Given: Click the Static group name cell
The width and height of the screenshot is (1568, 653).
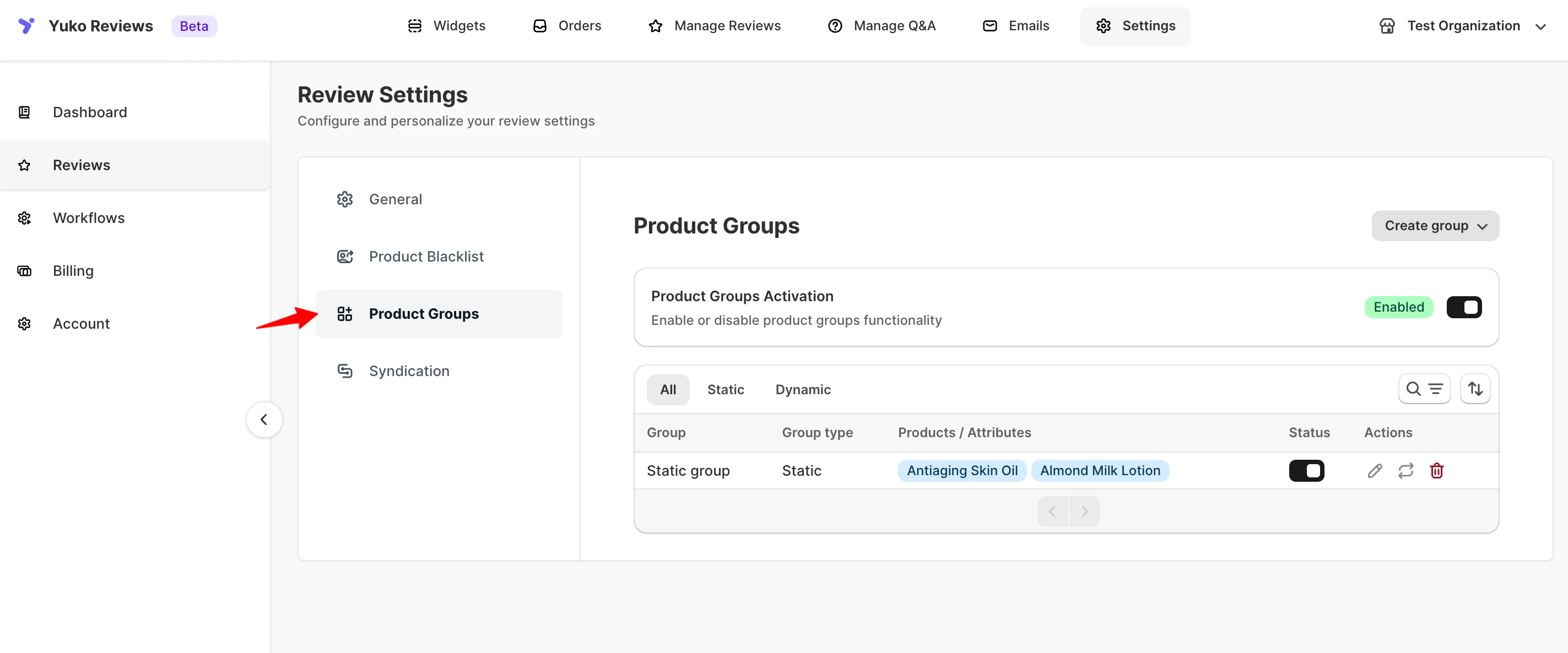Looking at the screenshot, I should point(688,470).
